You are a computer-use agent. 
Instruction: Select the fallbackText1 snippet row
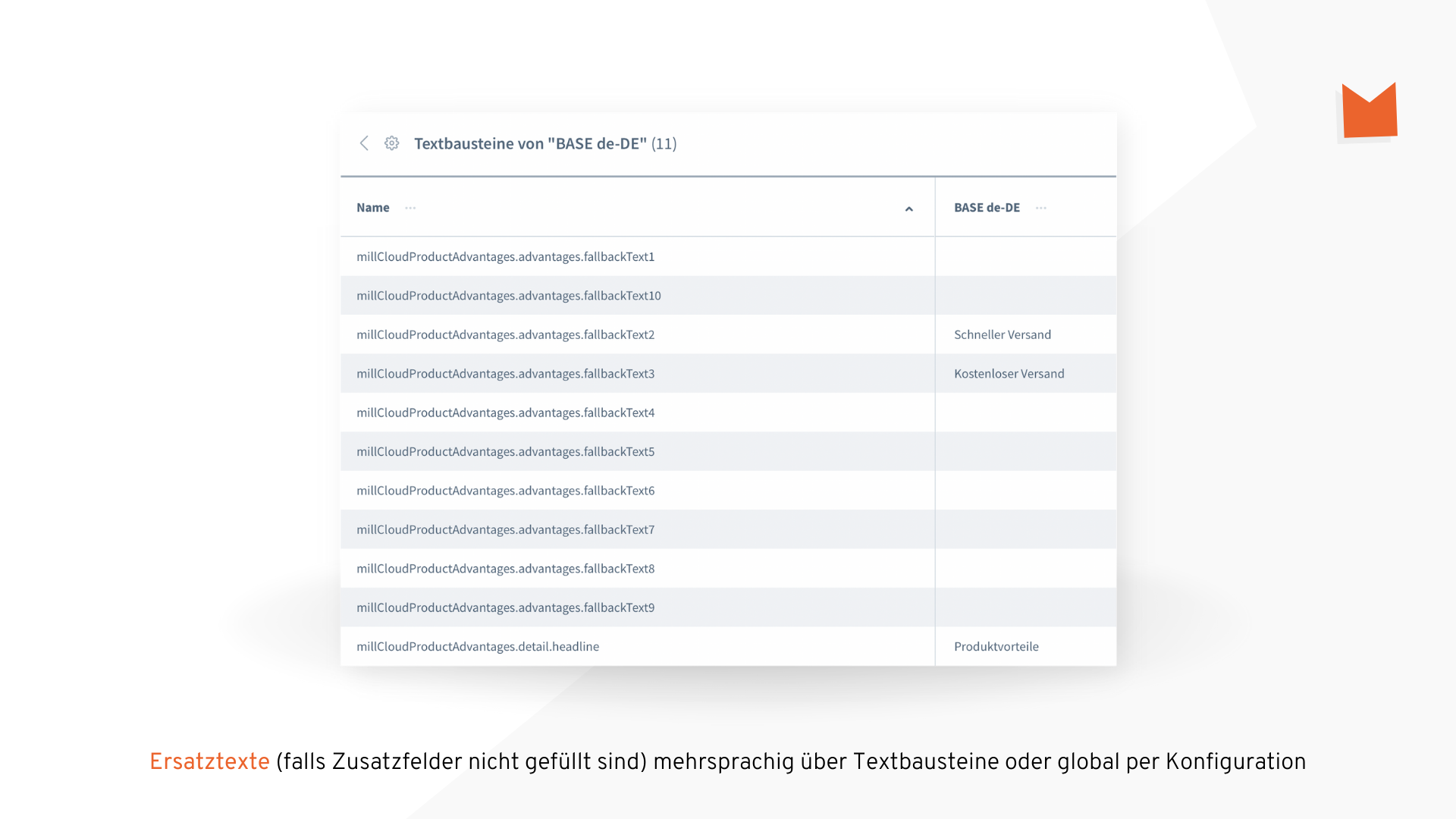tap(728, 256)
